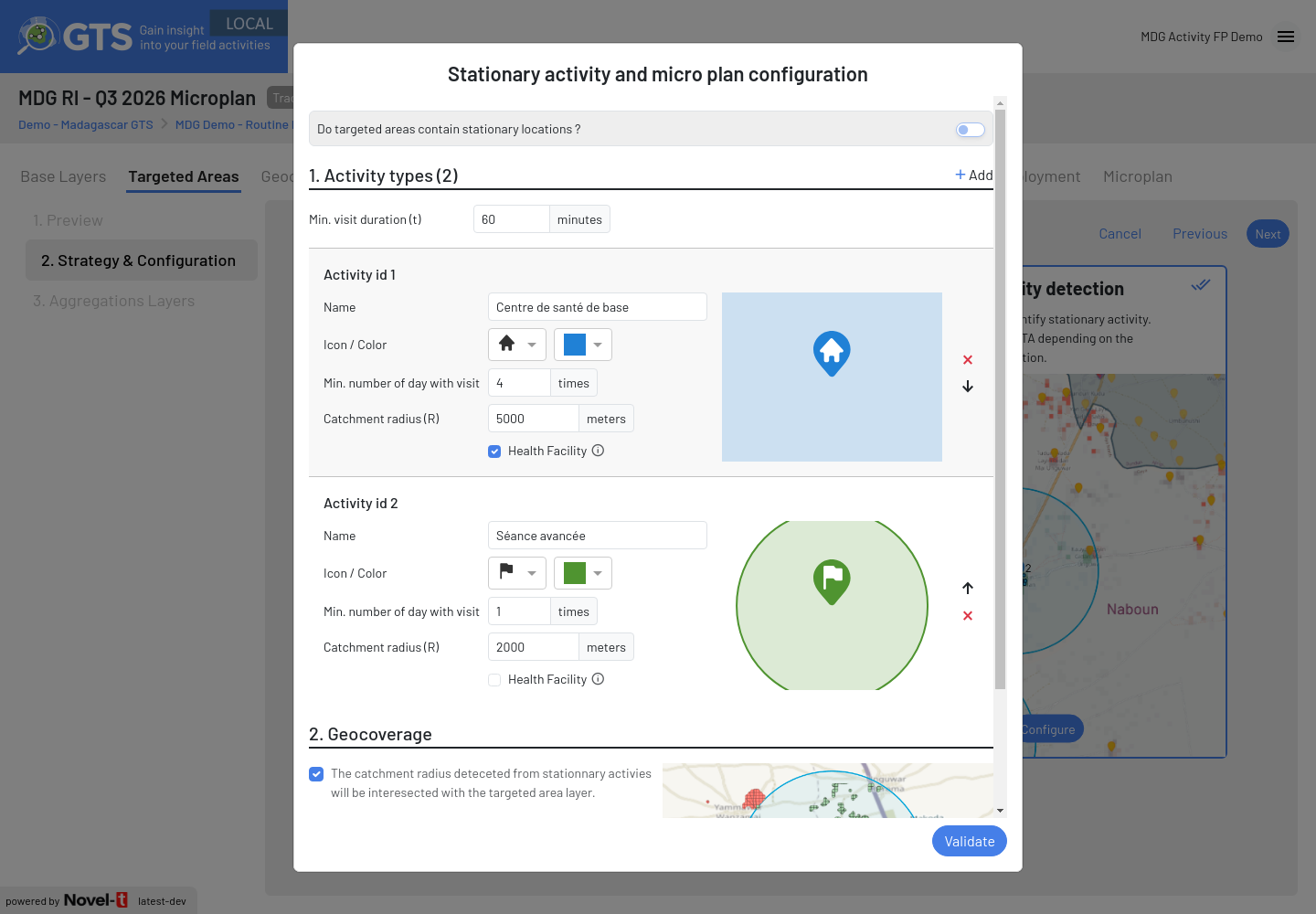Switch to Targeted Areas tab
Image resolution: width=1316 pixels, height=914 pixels.
pyautogui.click(x=184, y=176)
